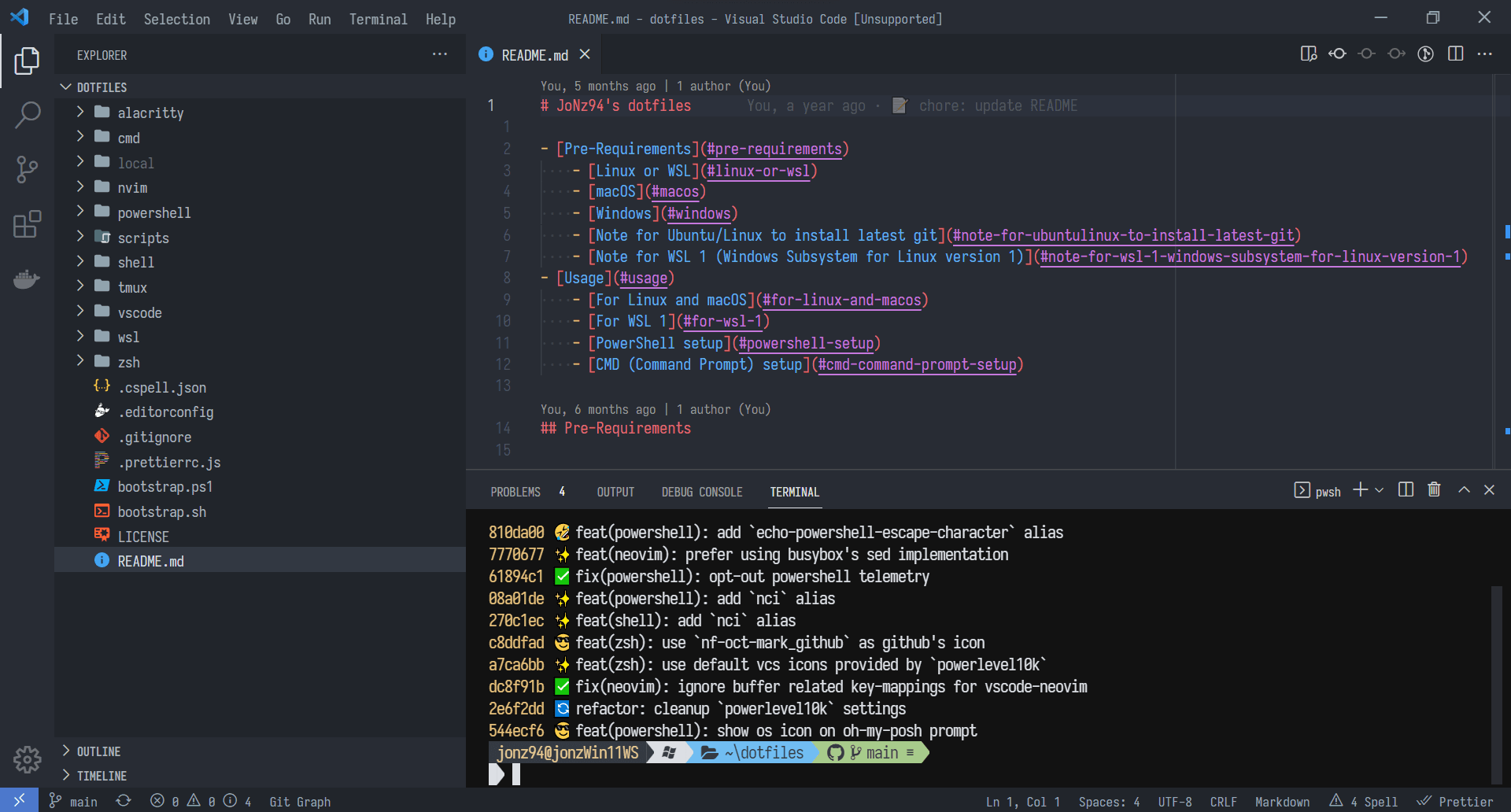Click the sync changes icon in status bar
This screenshot has height=812, width=1511.
click(x=124, y=801)
